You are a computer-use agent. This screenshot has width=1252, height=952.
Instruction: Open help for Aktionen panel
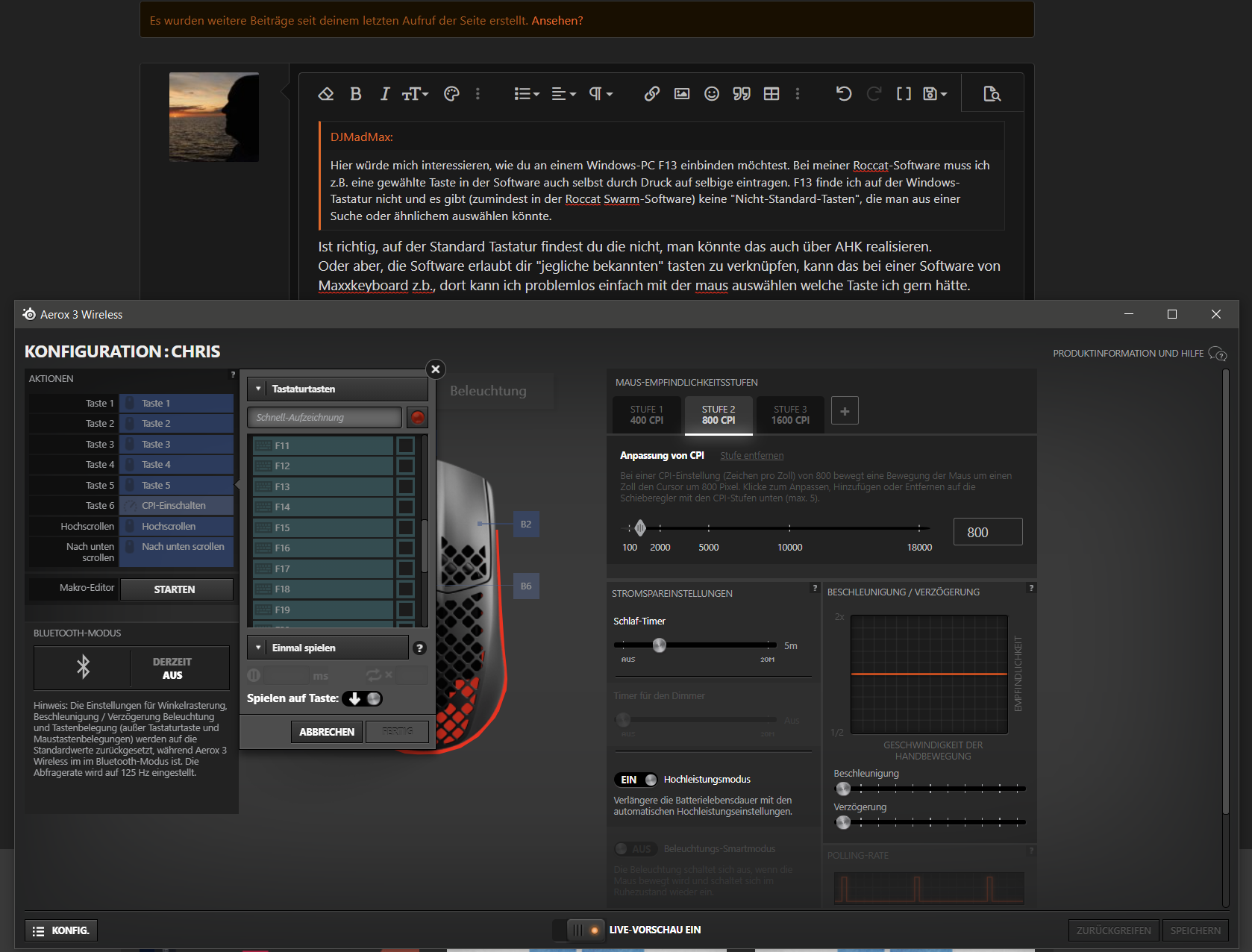click(x=233, y=375)
